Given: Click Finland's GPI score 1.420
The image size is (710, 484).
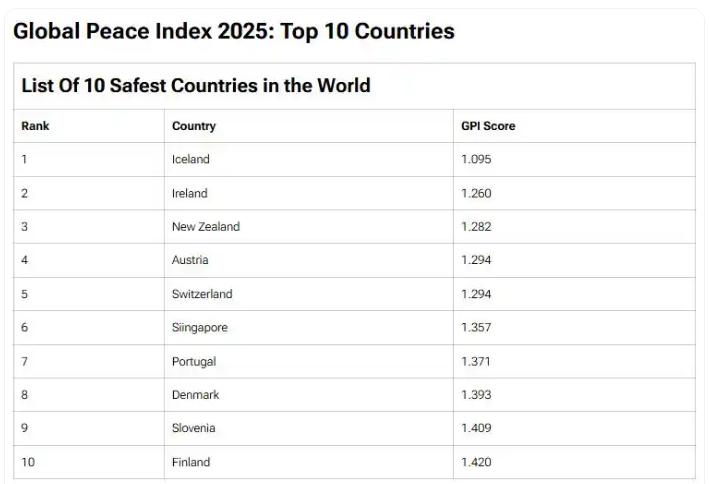Looking at the screenshot, I should tap(476, 462).
